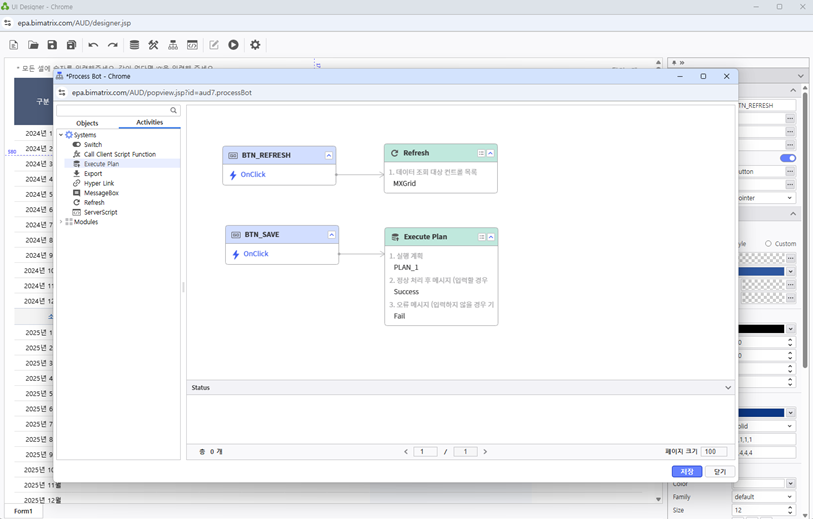Viewport: 813px width, 519px height.
Task: Click the Run/Play icon in designer toolbar
Action: point(233,45)
